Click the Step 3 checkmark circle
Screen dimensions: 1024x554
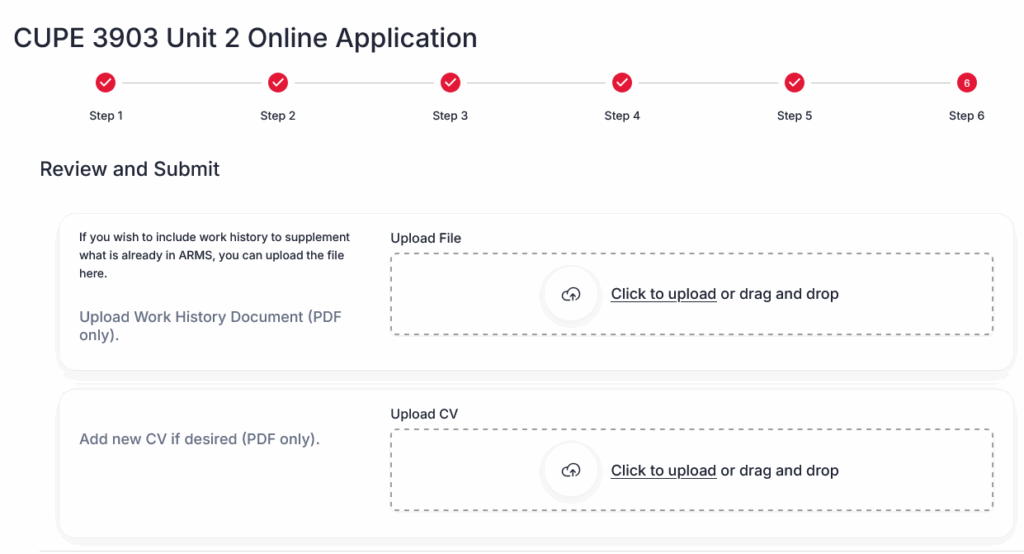(x=450, y=83)
